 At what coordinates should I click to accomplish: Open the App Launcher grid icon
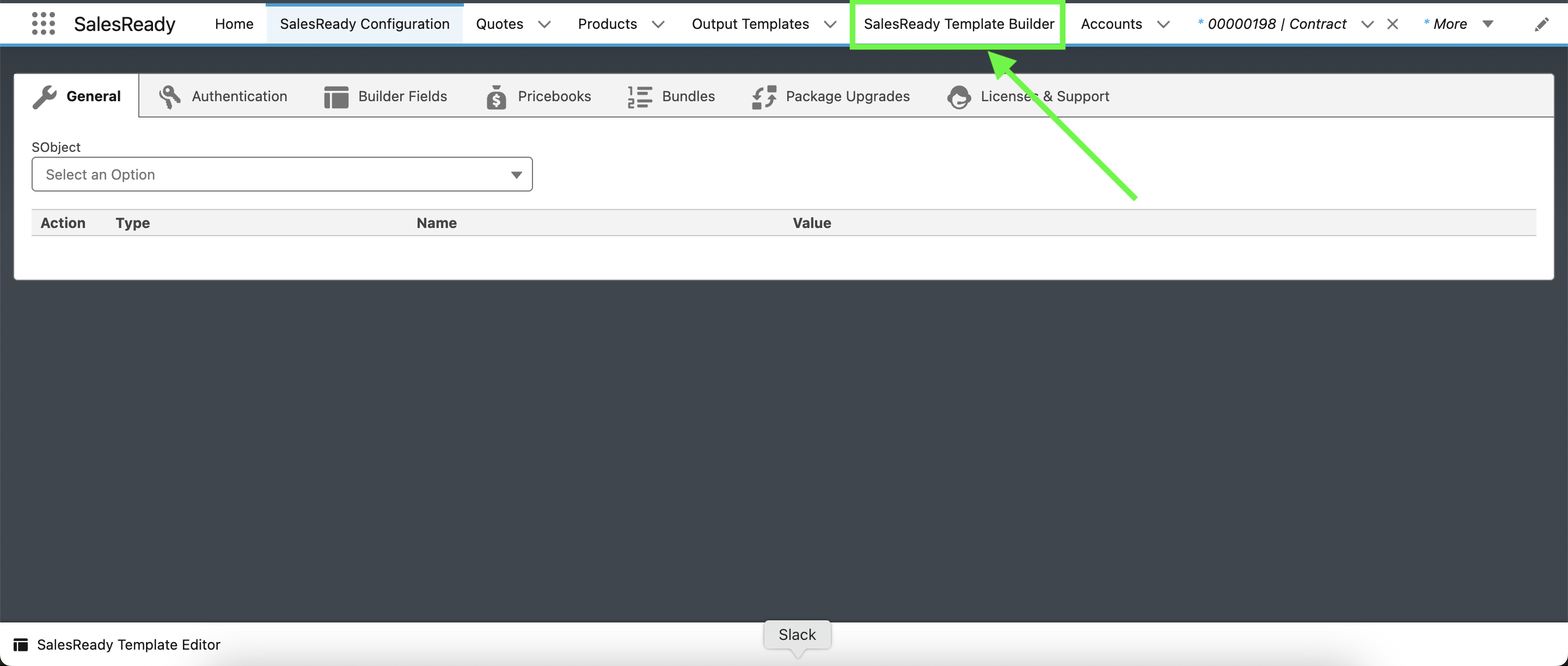point(42,24)
